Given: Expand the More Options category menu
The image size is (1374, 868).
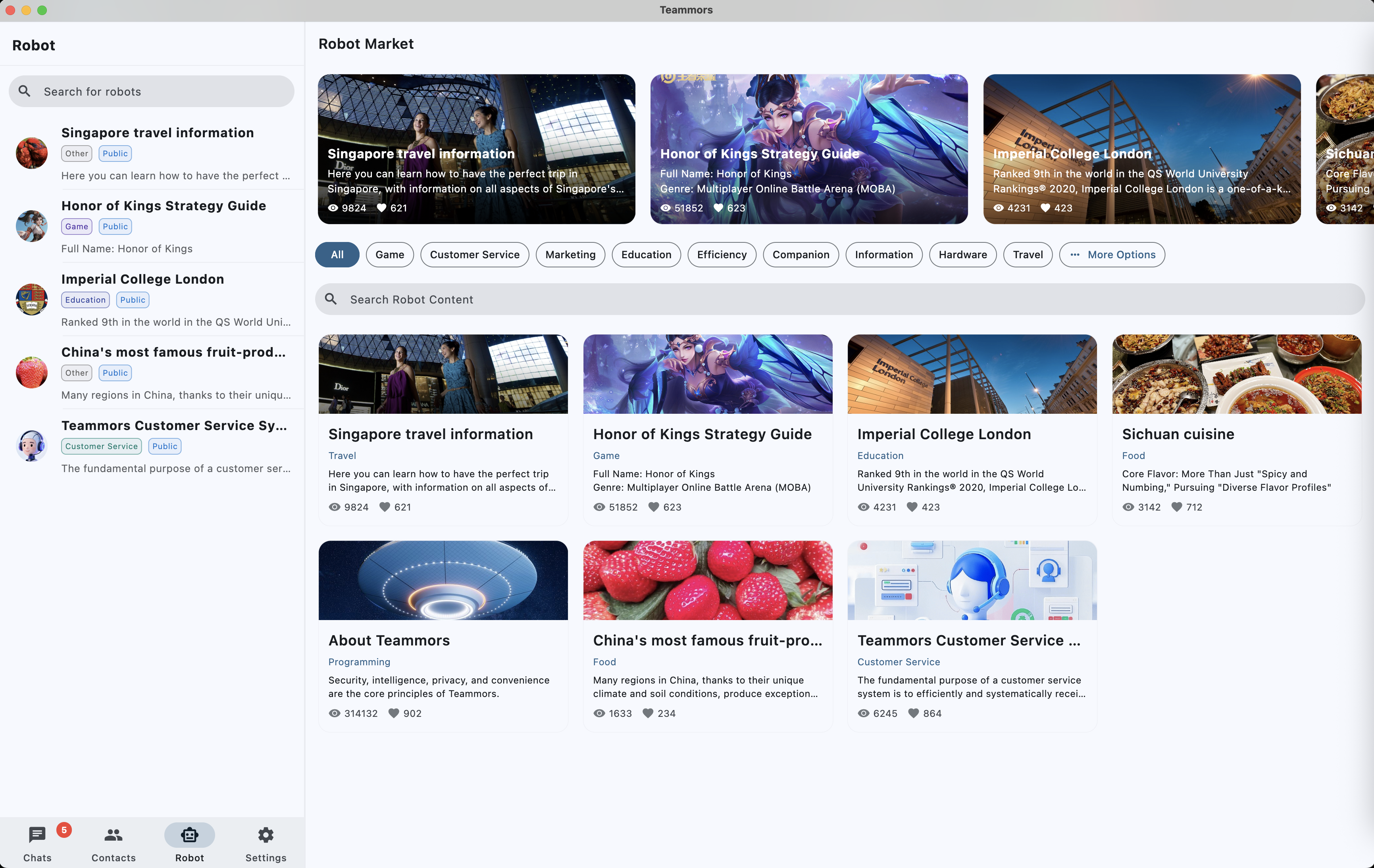Looking at the screenshot, I should [x=1112, y=255].
